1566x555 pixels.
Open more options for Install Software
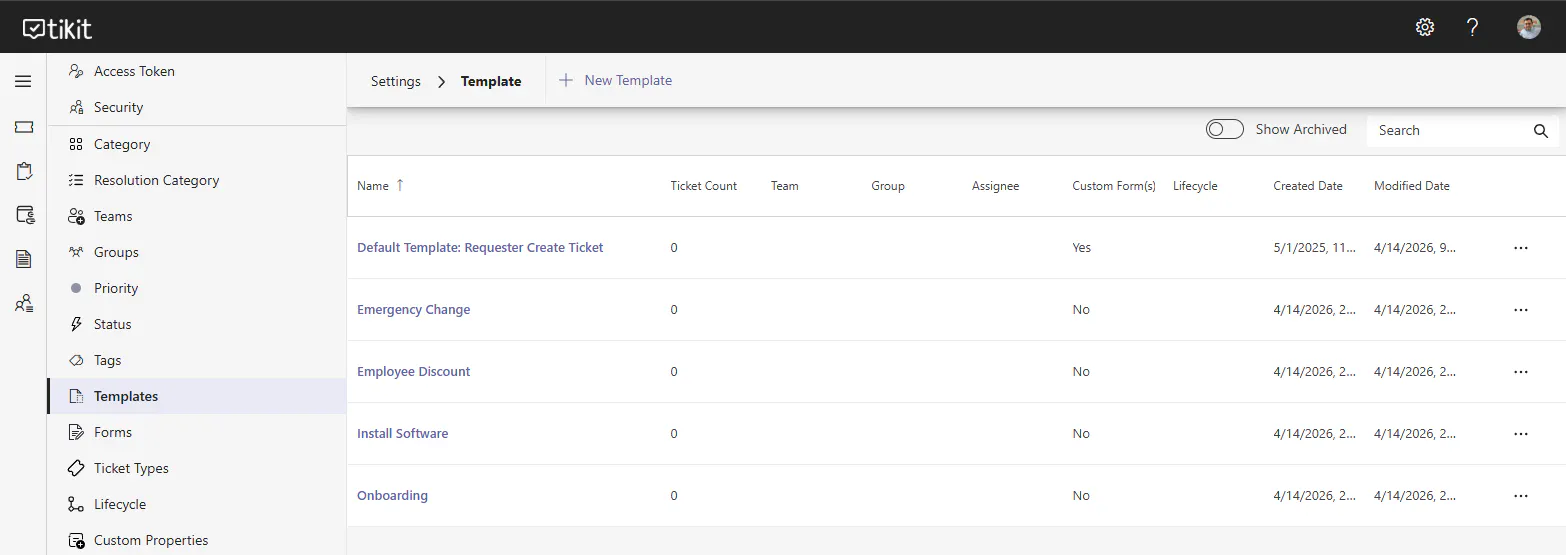click(x=1521, y=434)
